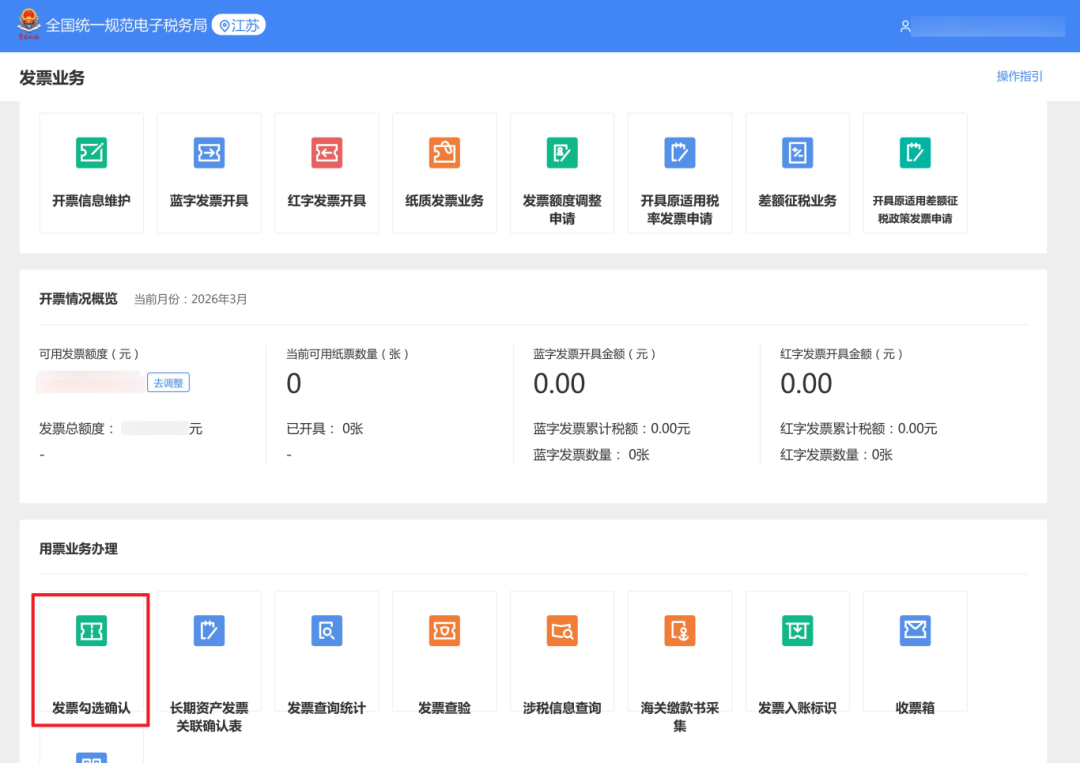Open 发票查验 orange icon
The image size is (1080, 763).
(x=444, y=631)
